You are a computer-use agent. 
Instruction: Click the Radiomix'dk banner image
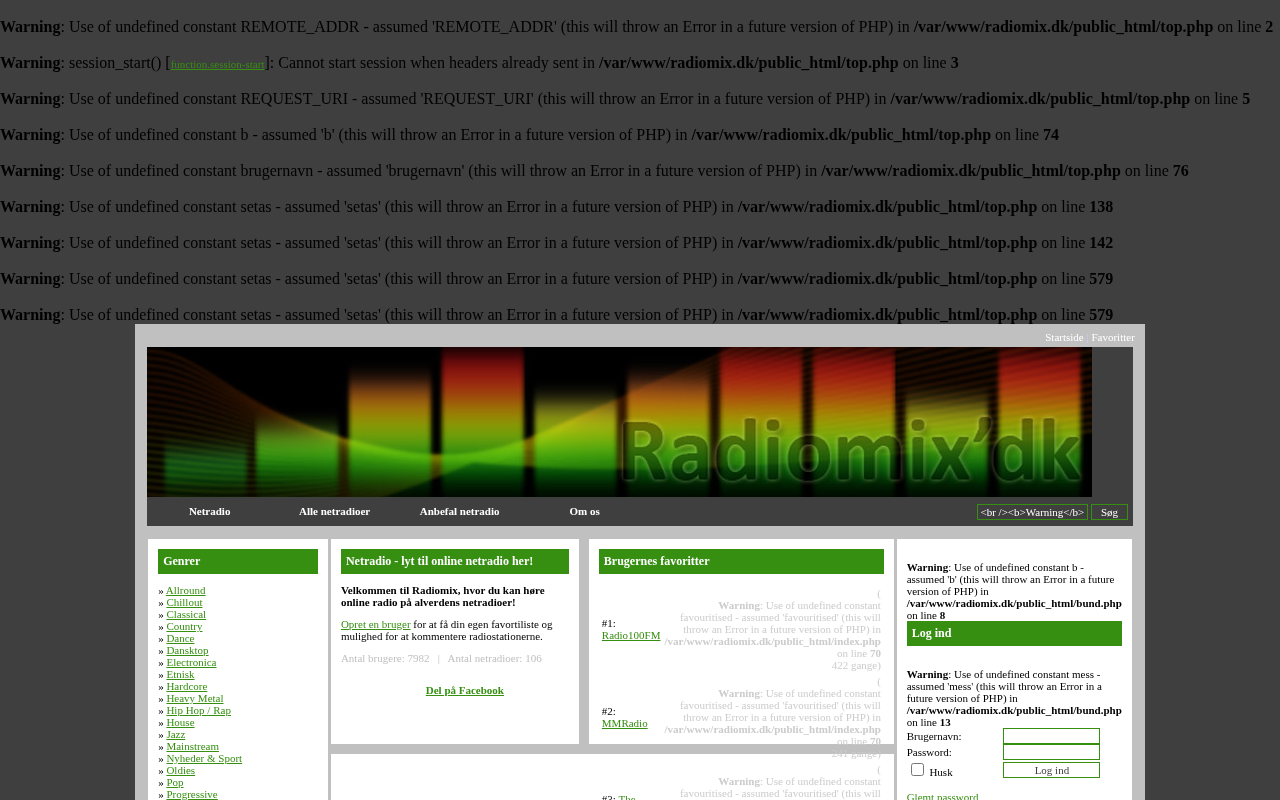(x=619, y=422)
